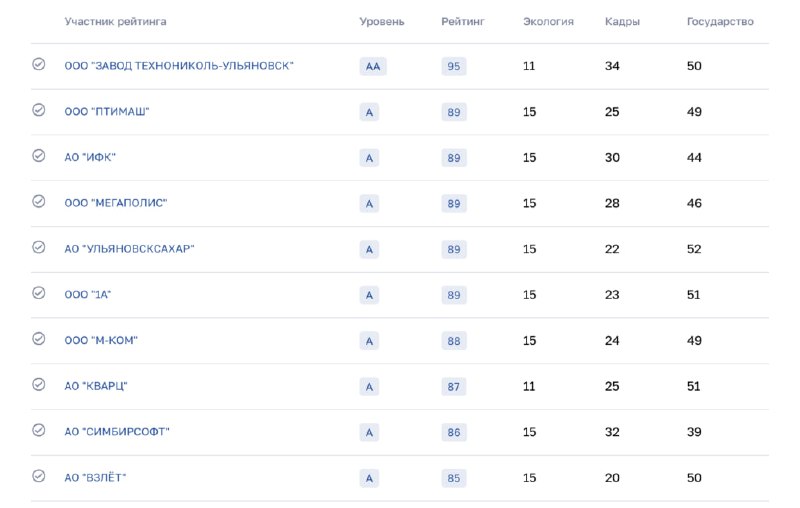Click Кадры value 30 in ИФК row
This screenshot has width=800, height=508.
612,158
